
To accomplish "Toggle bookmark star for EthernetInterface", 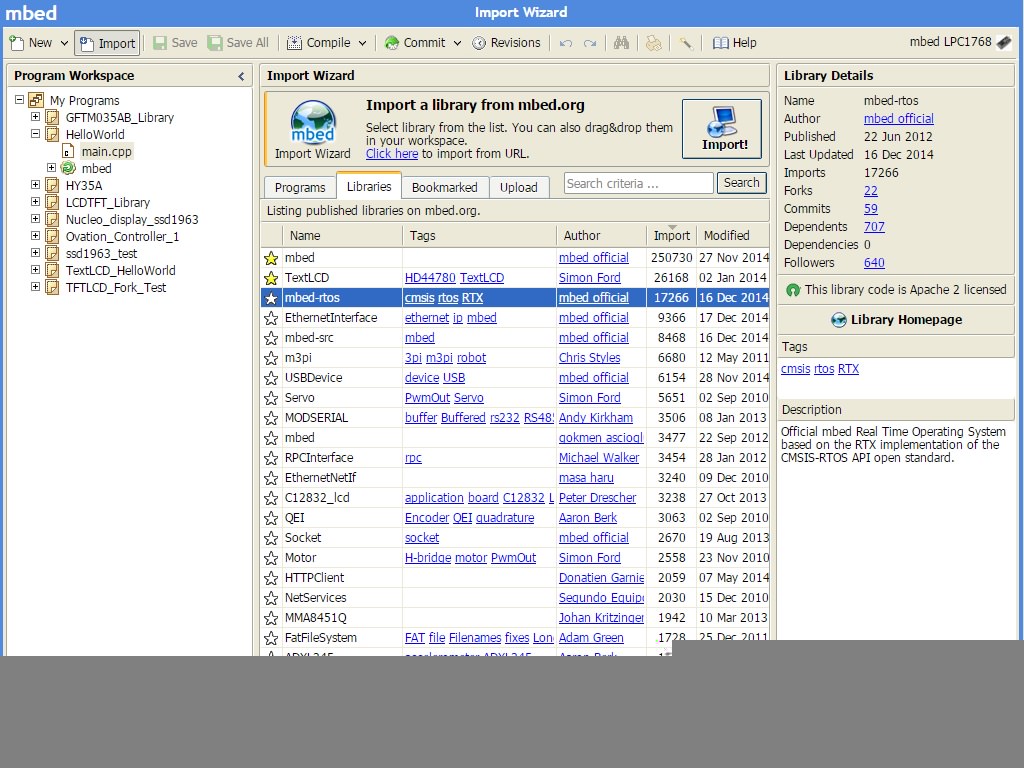I will (271, 318).
